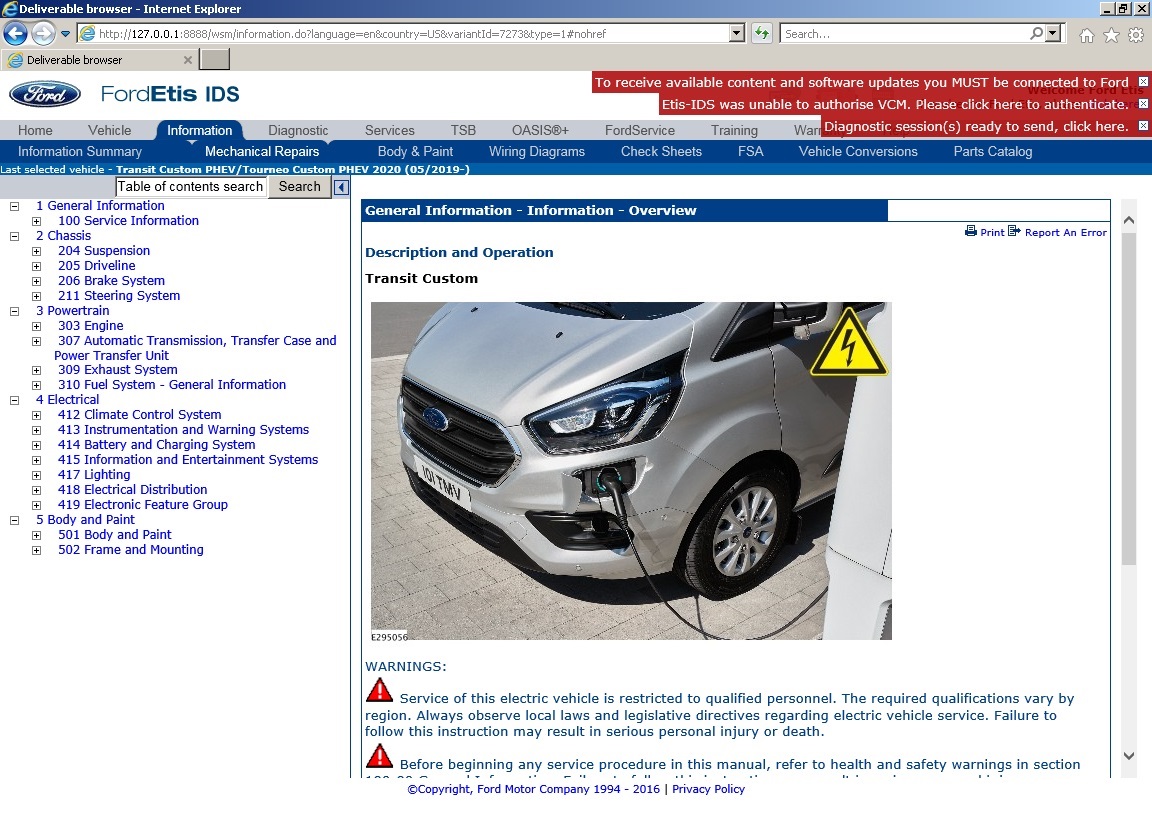Open the Privacy Policy link
The height and width of the screenshot is (814, 1152).
click(708, 789)
